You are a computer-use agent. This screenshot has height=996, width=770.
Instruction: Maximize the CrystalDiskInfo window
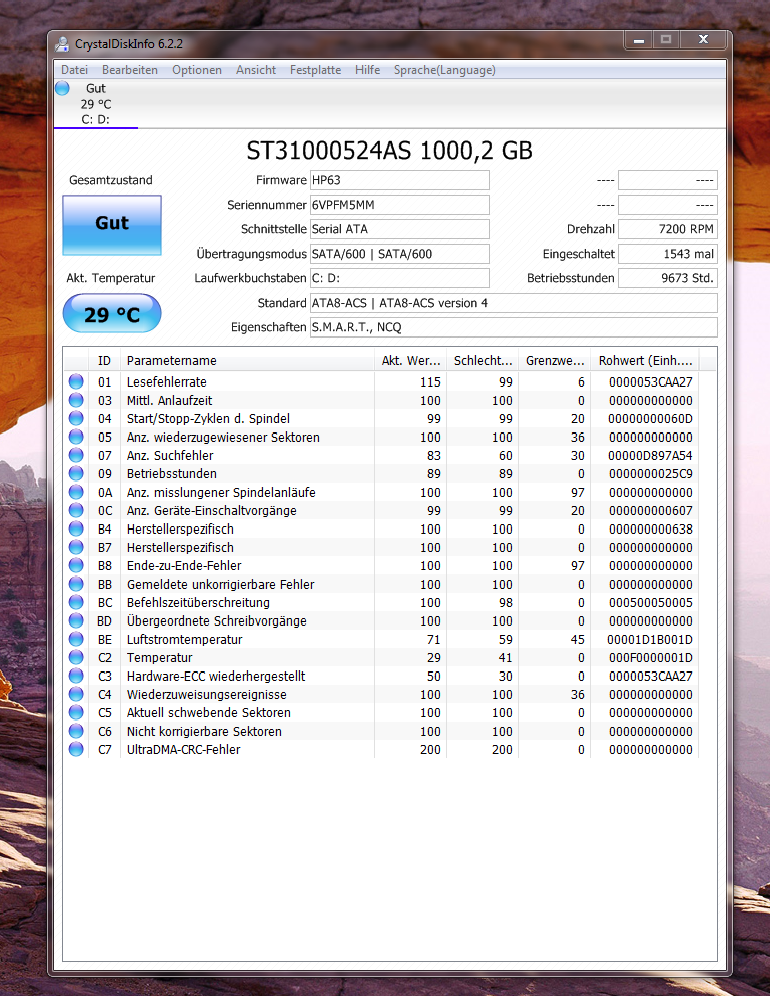[666, 40]
